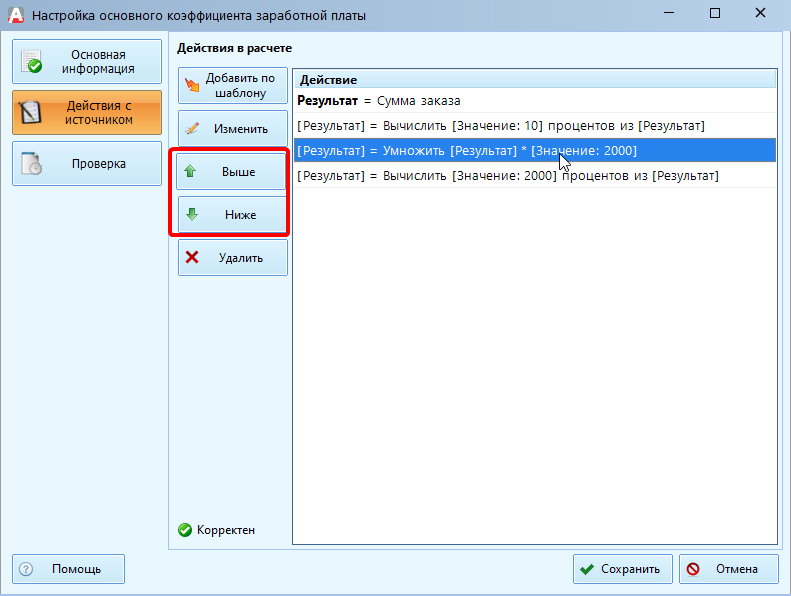Click the red X icon on Удалить
This screenshot has width=791, height=596.
pyautogui.click(x=192, y=258)
